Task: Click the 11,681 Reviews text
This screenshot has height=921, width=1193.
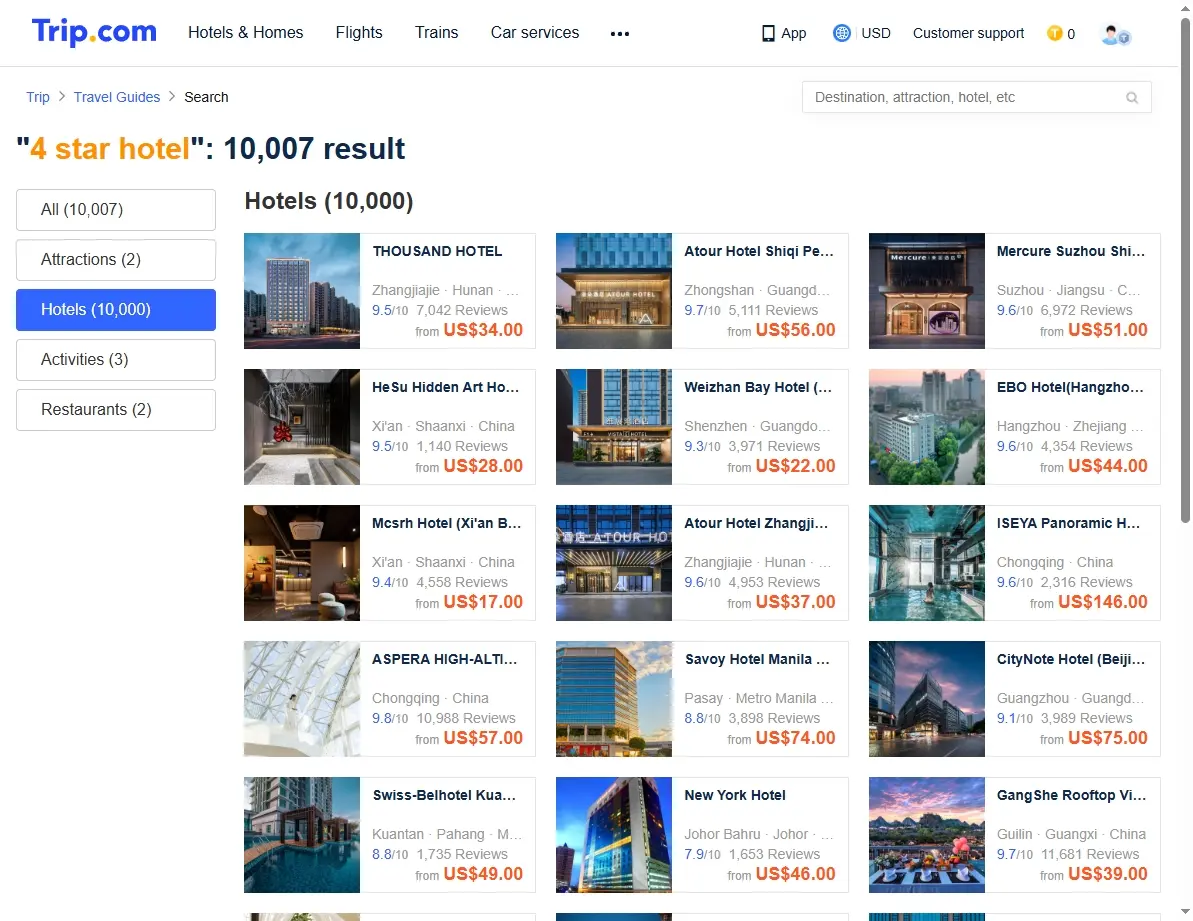Action: point(1090,855)
